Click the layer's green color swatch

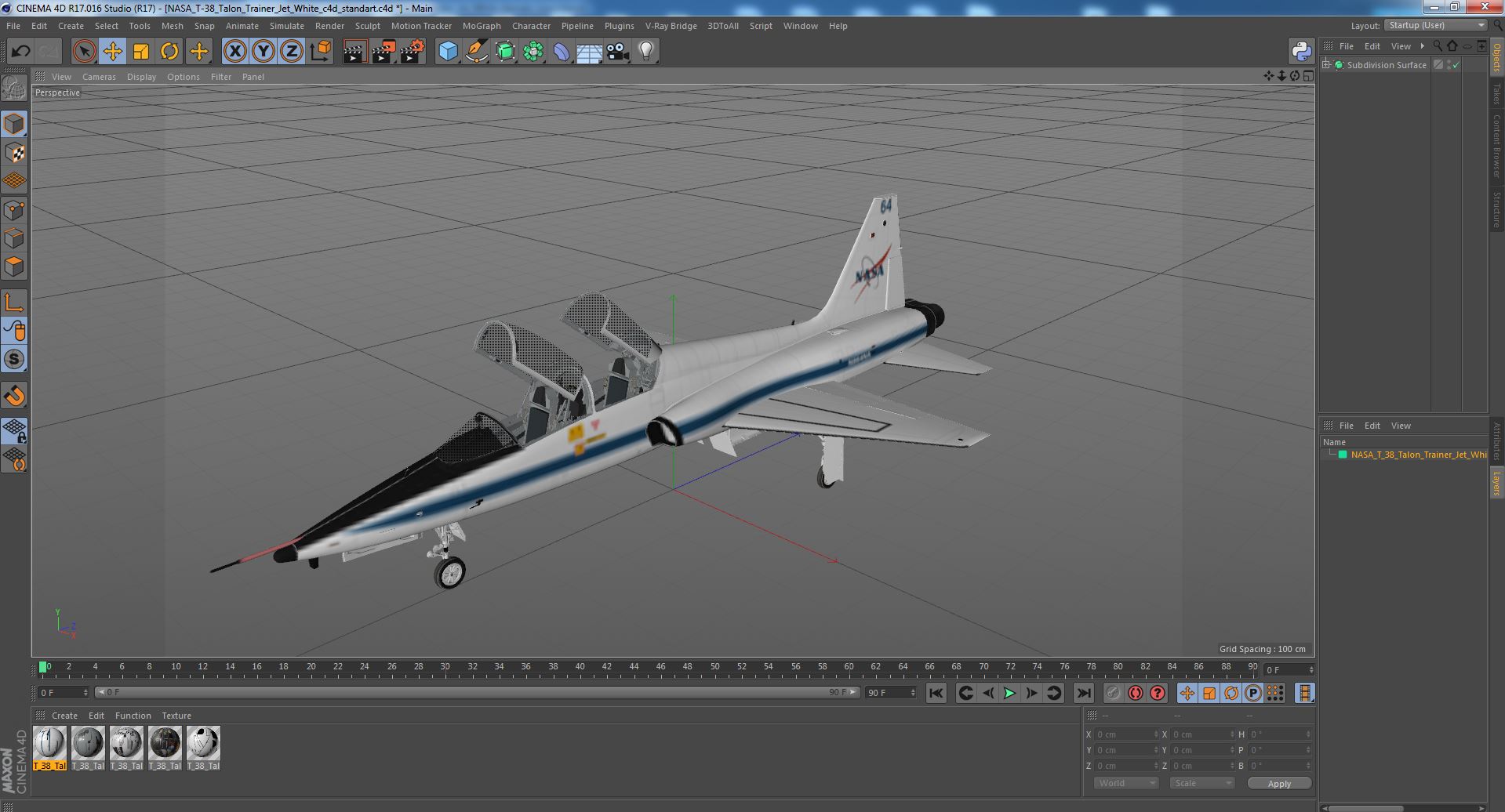(1343, 455)
